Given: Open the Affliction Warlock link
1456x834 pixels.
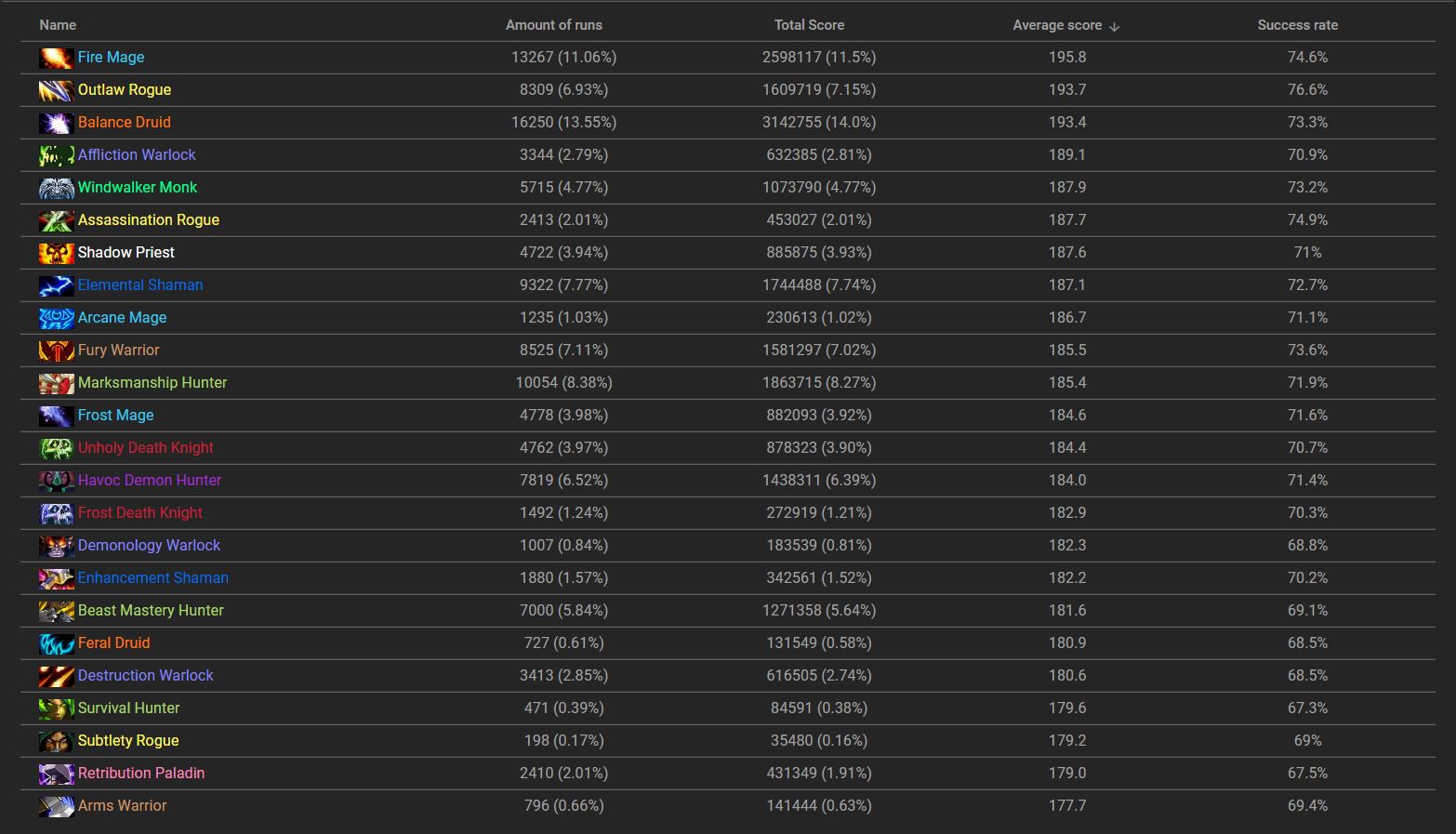Looking at the screenshot, I should pos(137,154).
